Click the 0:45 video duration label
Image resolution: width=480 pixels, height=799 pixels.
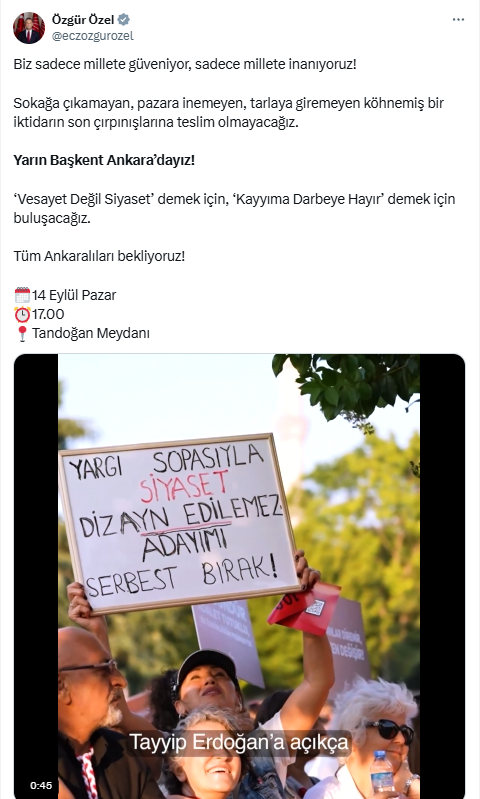41,785
